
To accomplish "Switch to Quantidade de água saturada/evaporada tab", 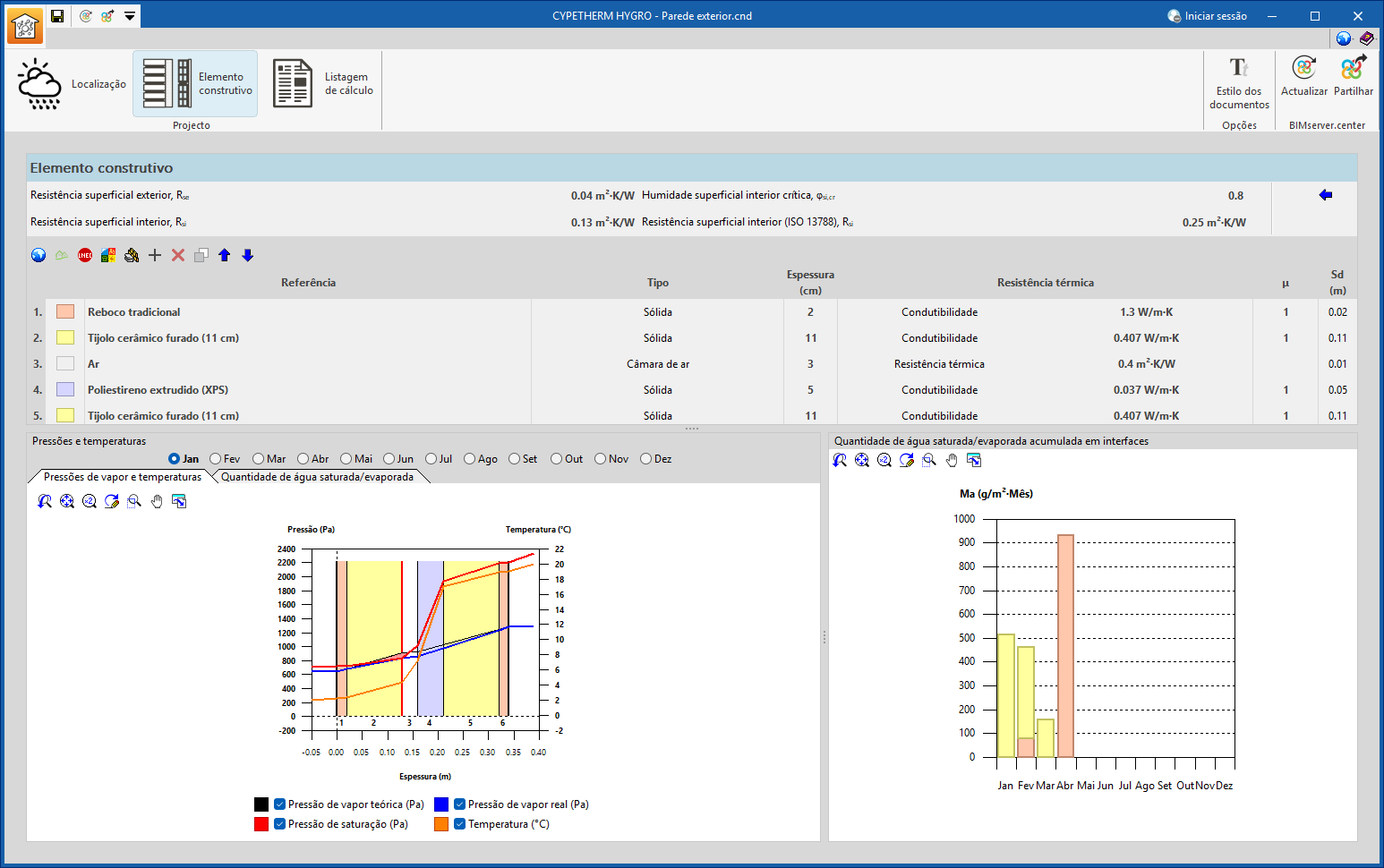I will (317, 477).
